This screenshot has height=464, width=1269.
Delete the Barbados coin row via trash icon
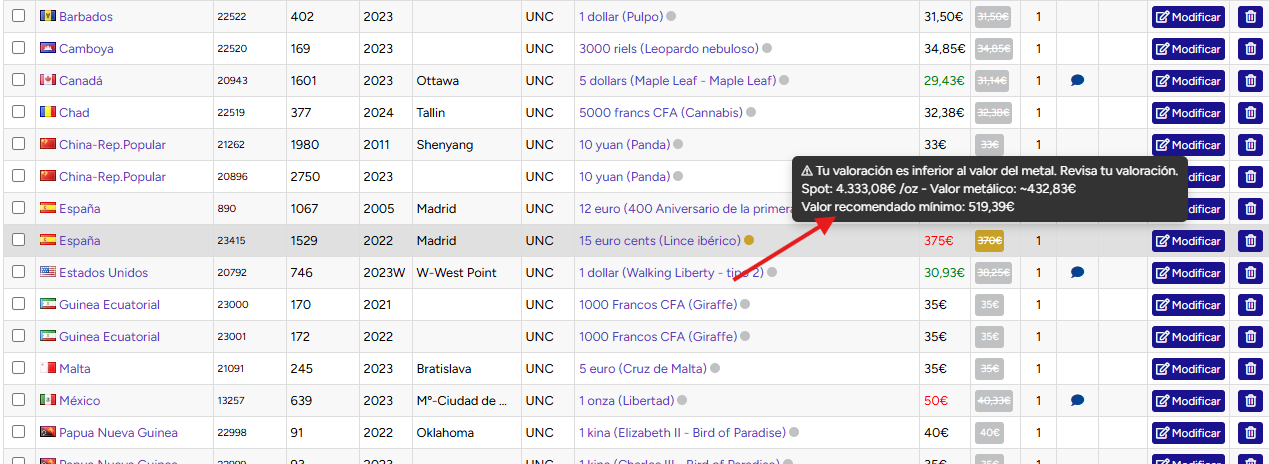(1250, 17)
